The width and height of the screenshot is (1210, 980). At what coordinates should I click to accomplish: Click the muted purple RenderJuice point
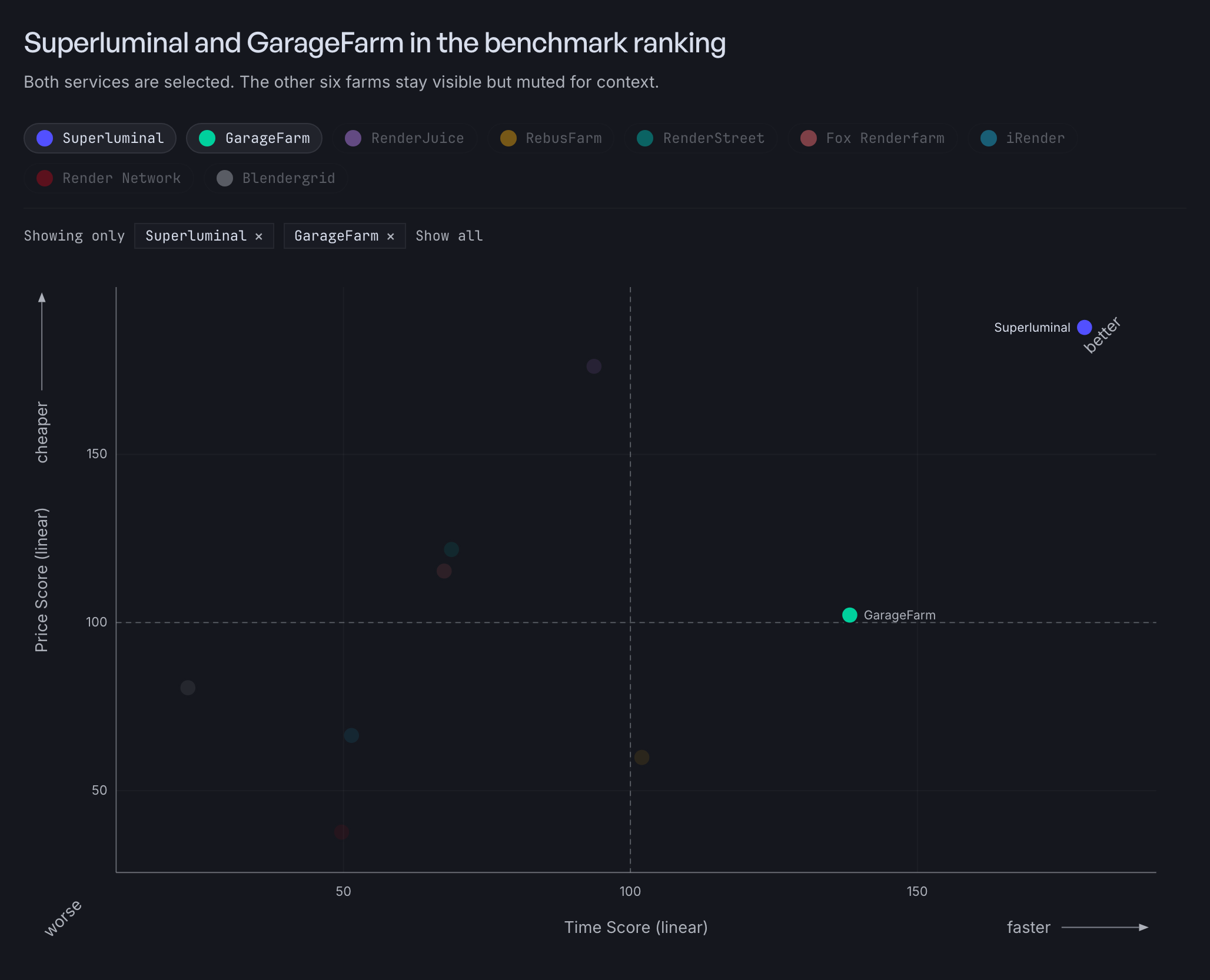pos(594,366)
